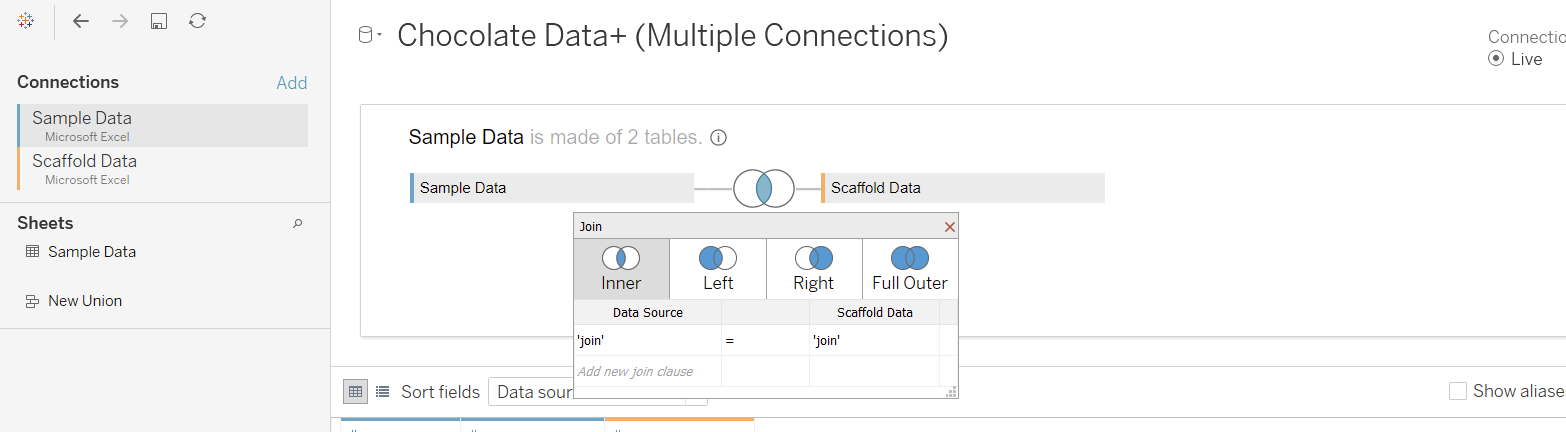Search sheets with the magnifier icon
The height and width of the screenshot is (432, 1566).
click(x=297, y=224)
